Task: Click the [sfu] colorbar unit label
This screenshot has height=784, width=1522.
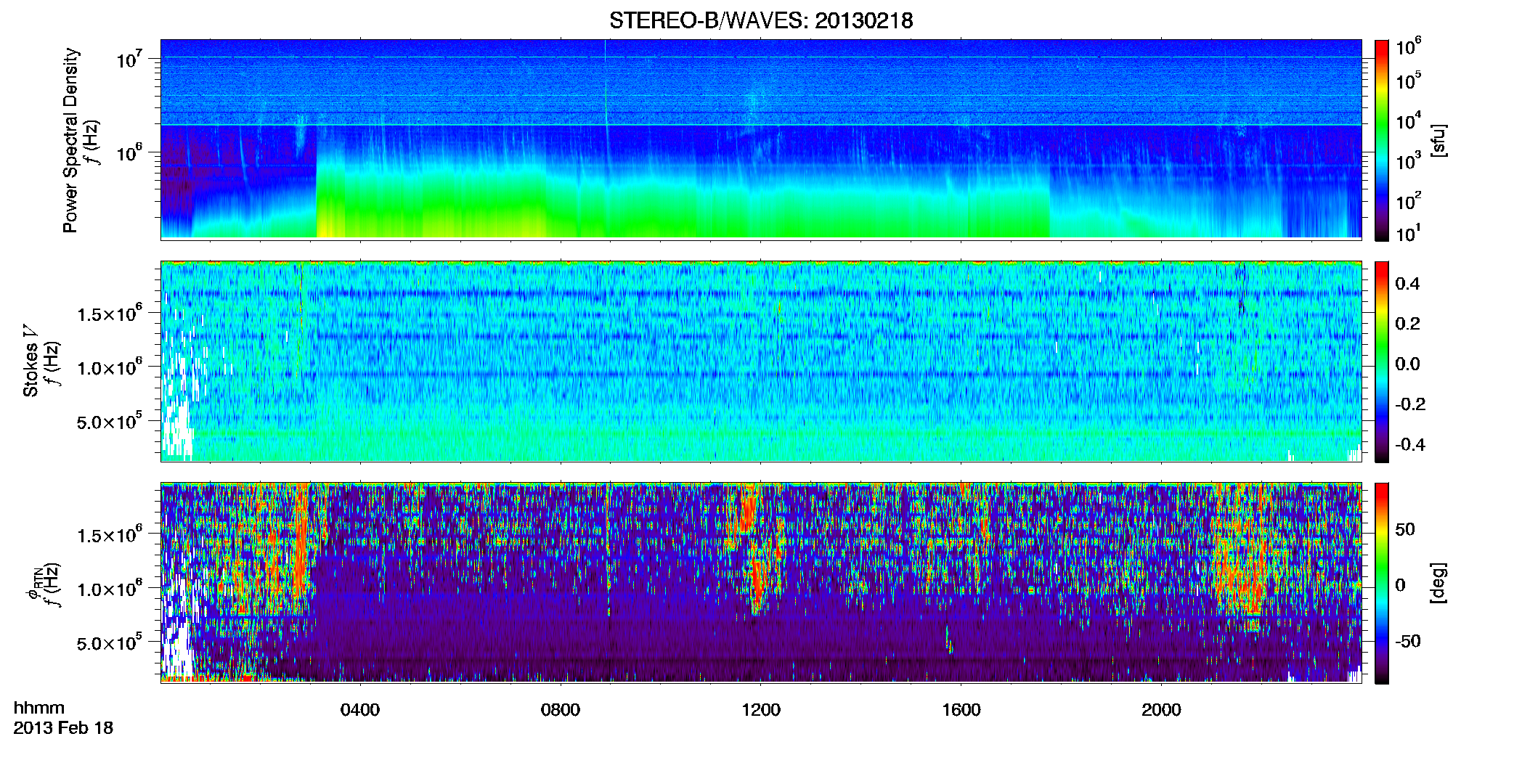Action: (x=1437, y=140)
